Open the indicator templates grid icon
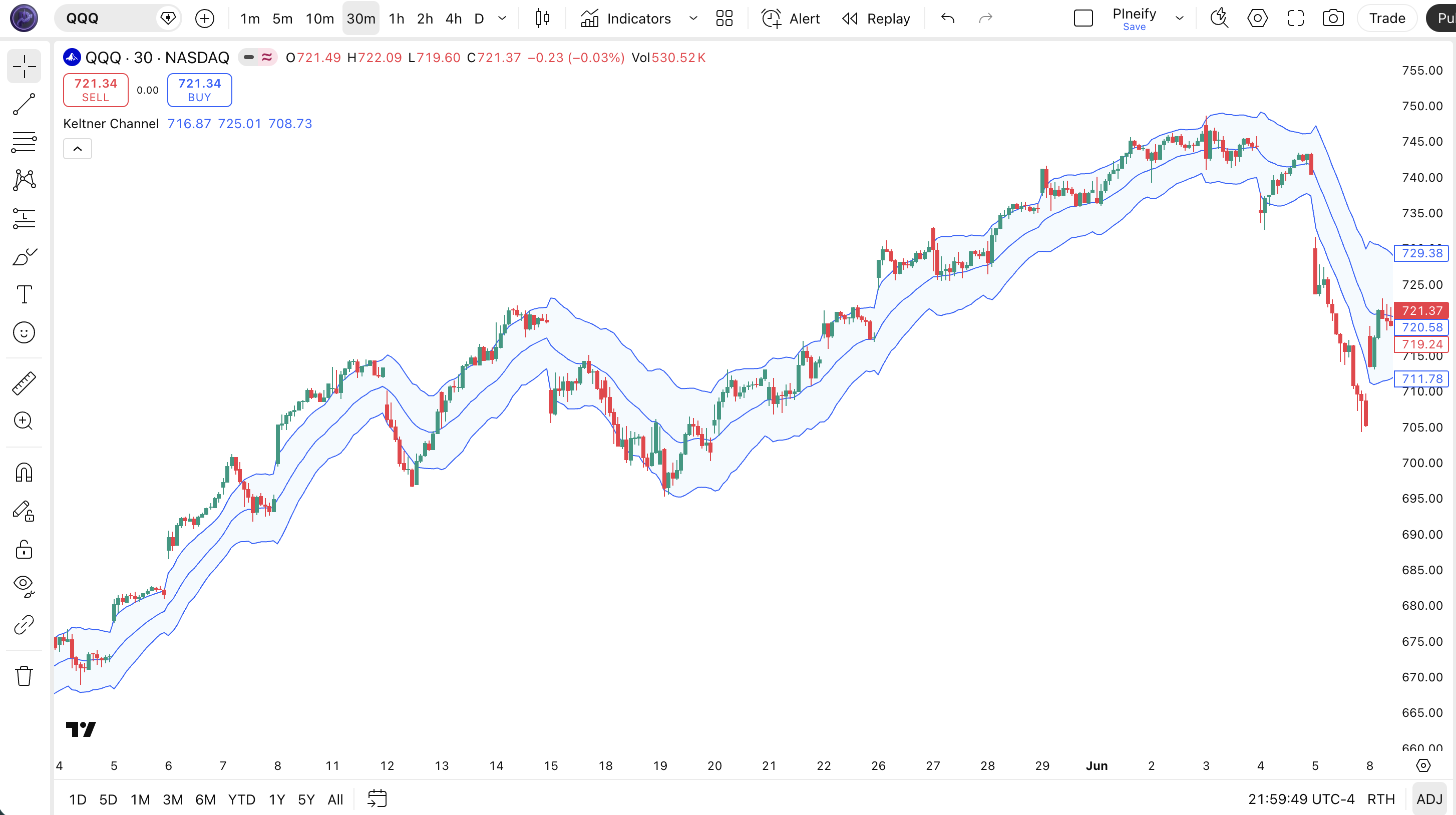1456x815 pixels. 724,19
